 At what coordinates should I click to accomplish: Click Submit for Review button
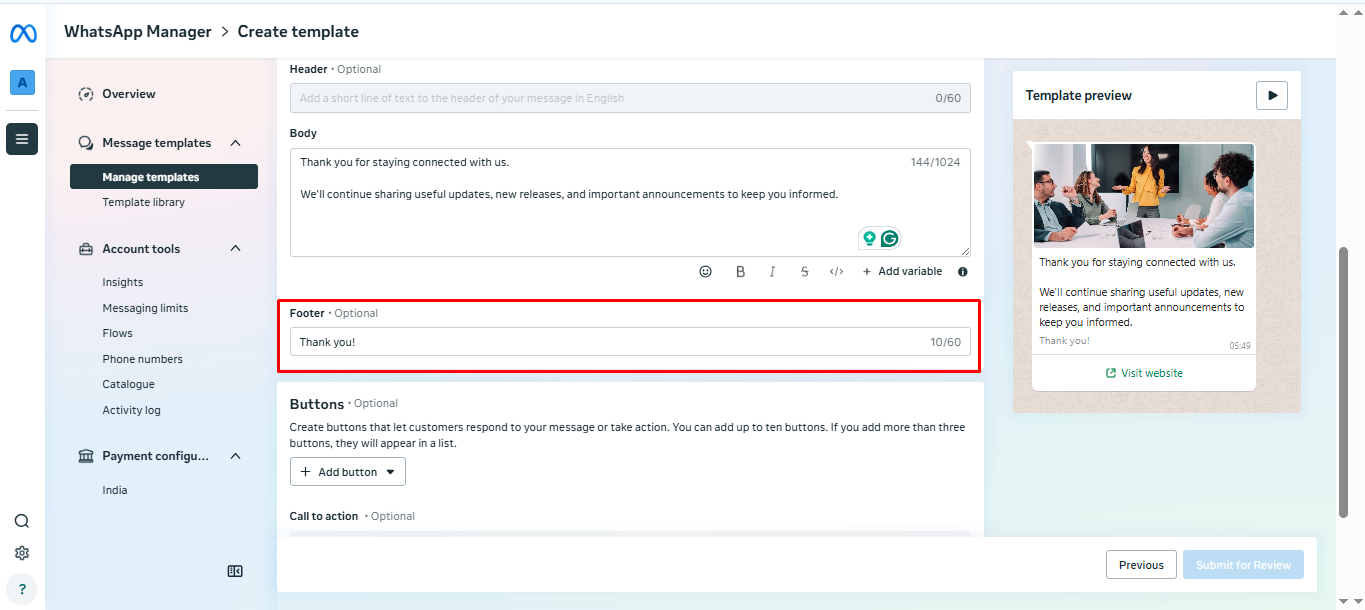point(1243,565)
